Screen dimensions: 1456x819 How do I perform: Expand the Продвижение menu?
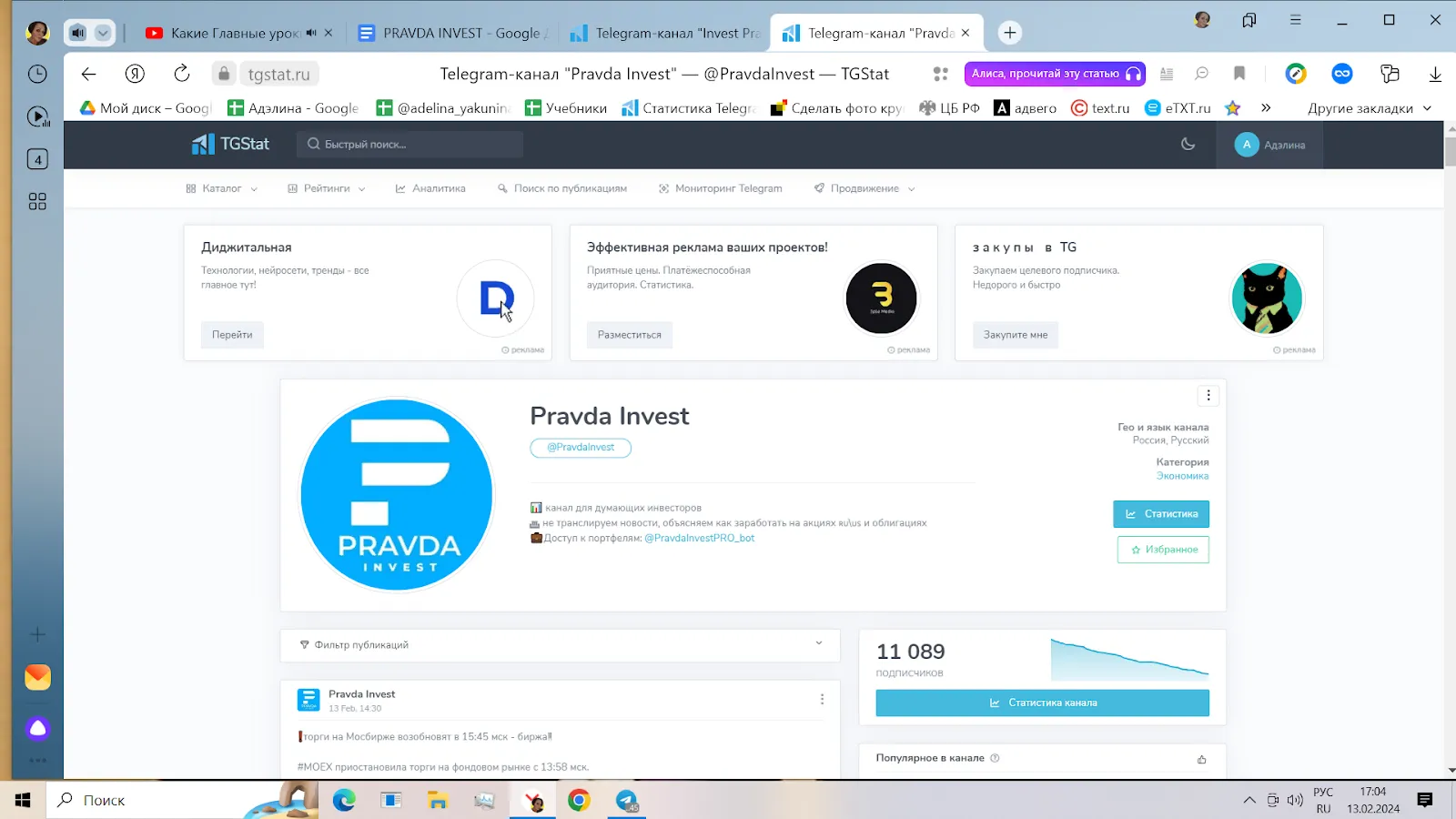(x=864, y=188)
